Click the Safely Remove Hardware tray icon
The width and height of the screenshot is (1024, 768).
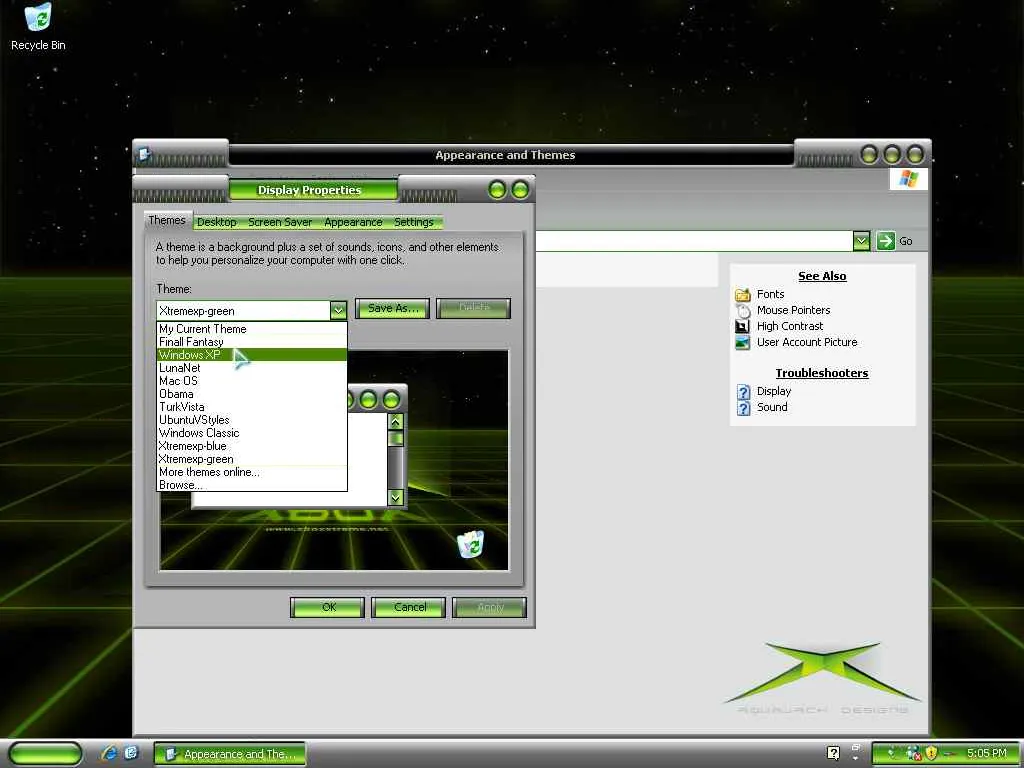(x=891, y=753)
